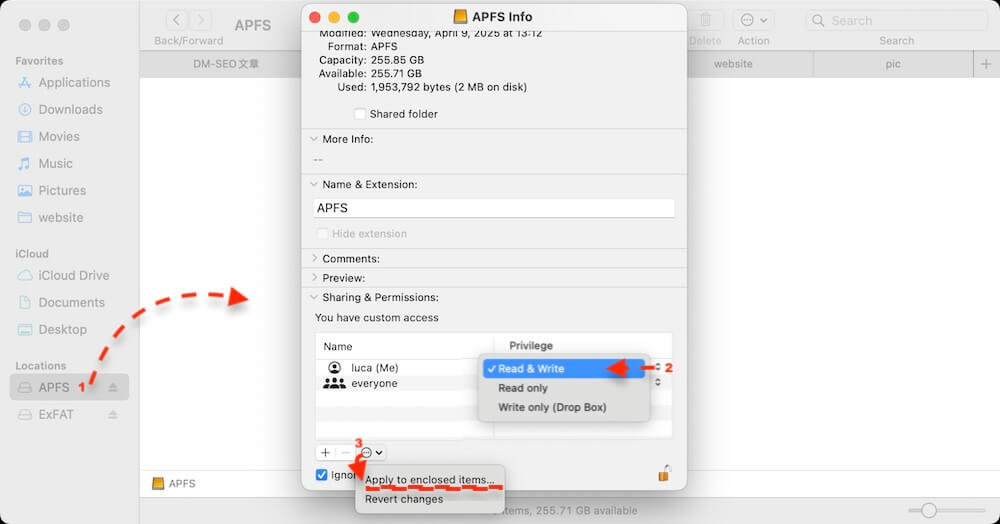The width and height of the screenshot is (1000, 524).
Task: Choose Apply to enclosed items
Action: point(430,479)
